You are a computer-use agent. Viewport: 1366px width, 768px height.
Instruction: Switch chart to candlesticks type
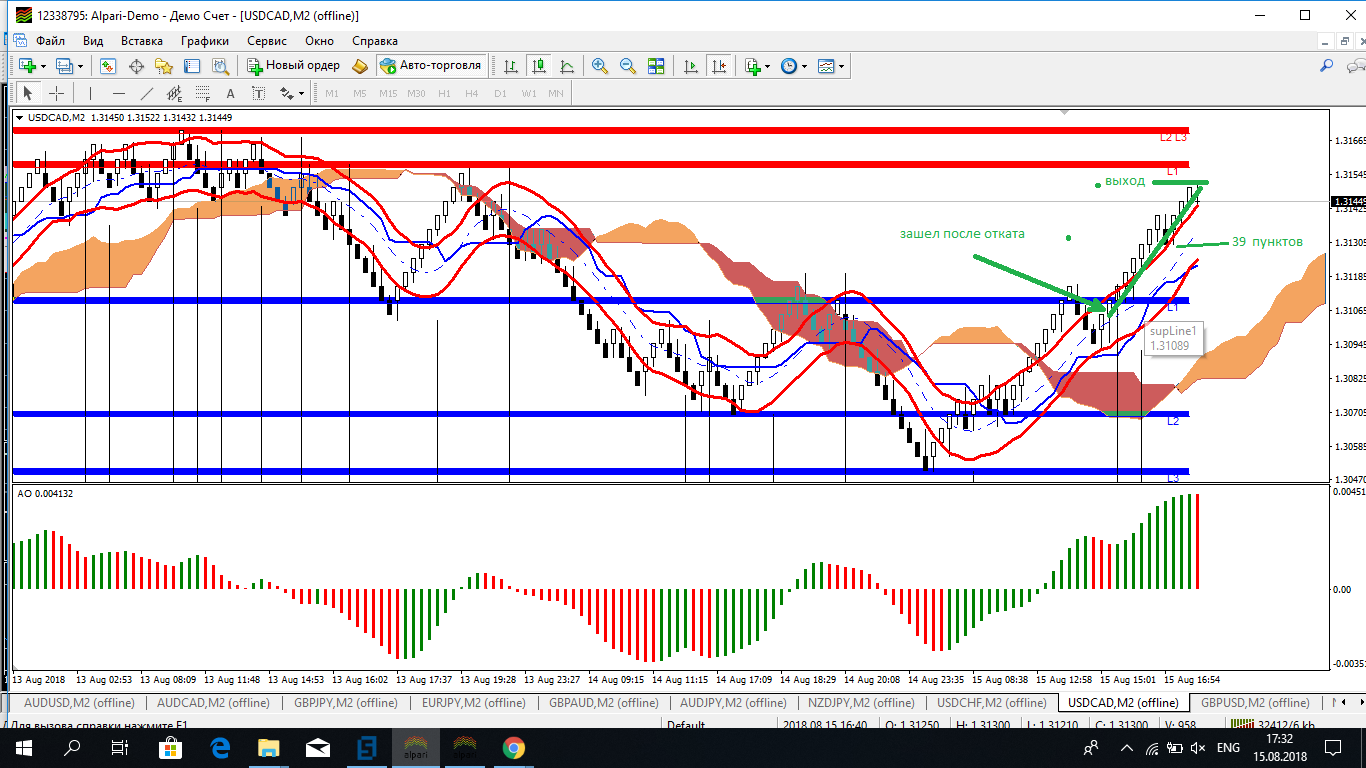pyautogui.click(x=539, y=66)
